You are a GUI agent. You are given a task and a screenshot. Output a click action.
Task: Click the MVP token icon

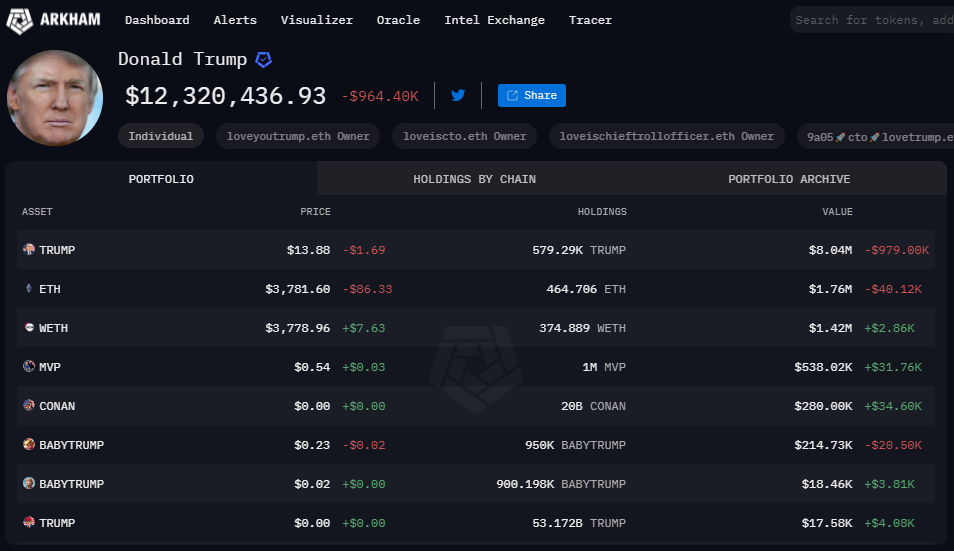point(29,367)
